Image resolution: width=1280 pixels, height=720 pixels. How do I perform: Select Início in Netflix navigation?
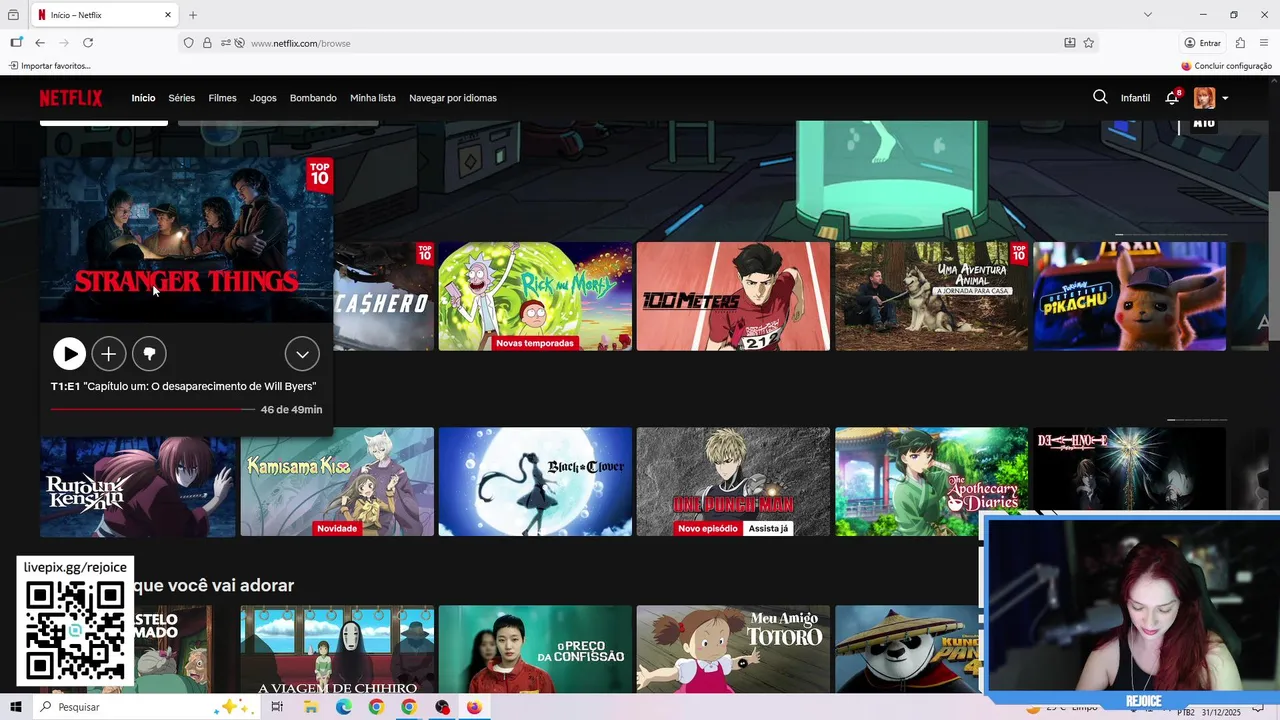click(143, 98)
